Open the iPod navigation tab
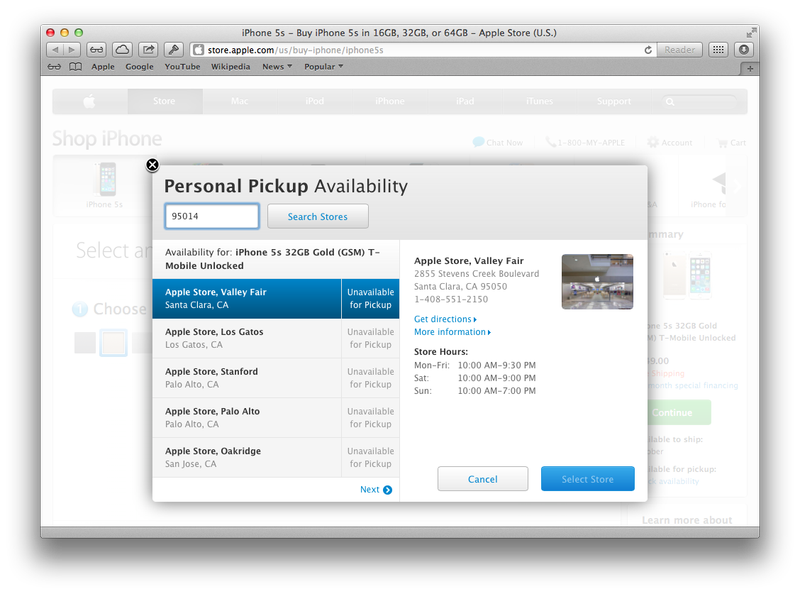Image resolution: width=800 pixels, height=594 pixels. [x=314, y=102]
